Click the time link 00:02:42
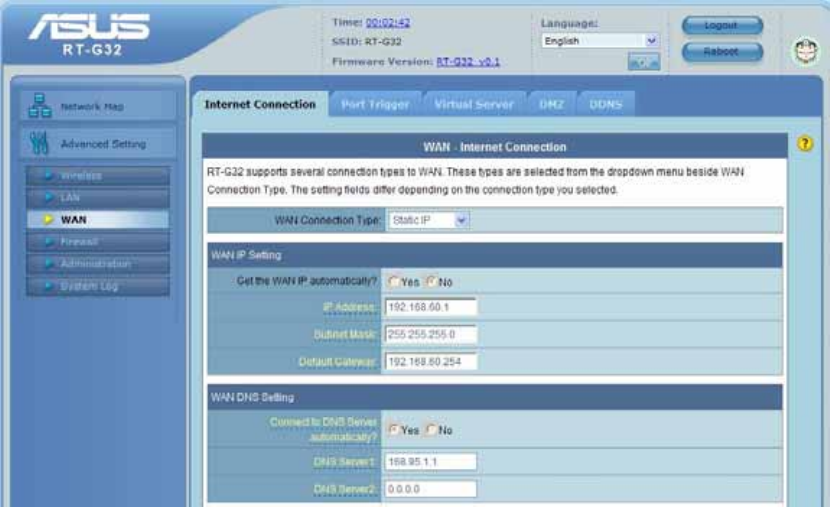The height and width of the screenshot is (507, 830). [387, 22]
